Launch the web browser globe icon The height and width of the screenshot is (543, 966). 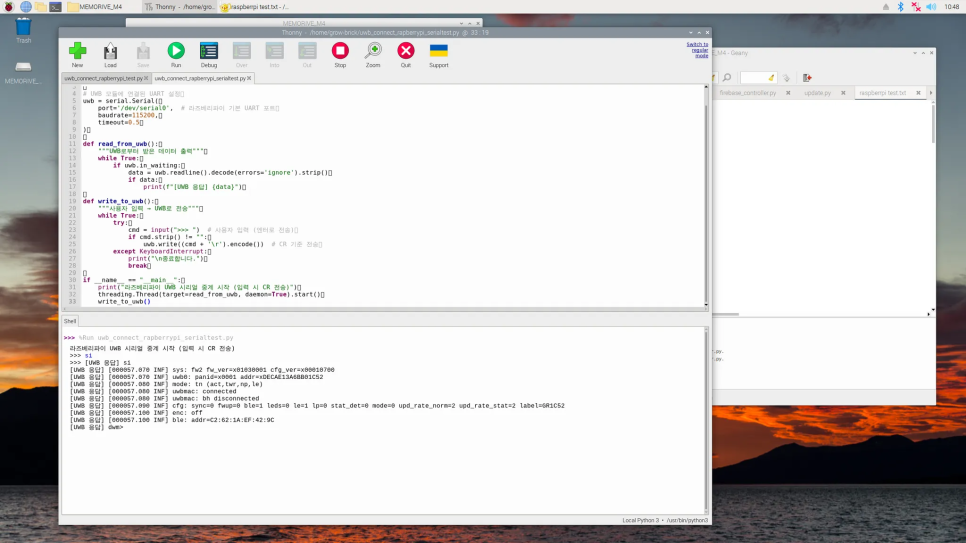pyautogui.click(x=25, y=7)
